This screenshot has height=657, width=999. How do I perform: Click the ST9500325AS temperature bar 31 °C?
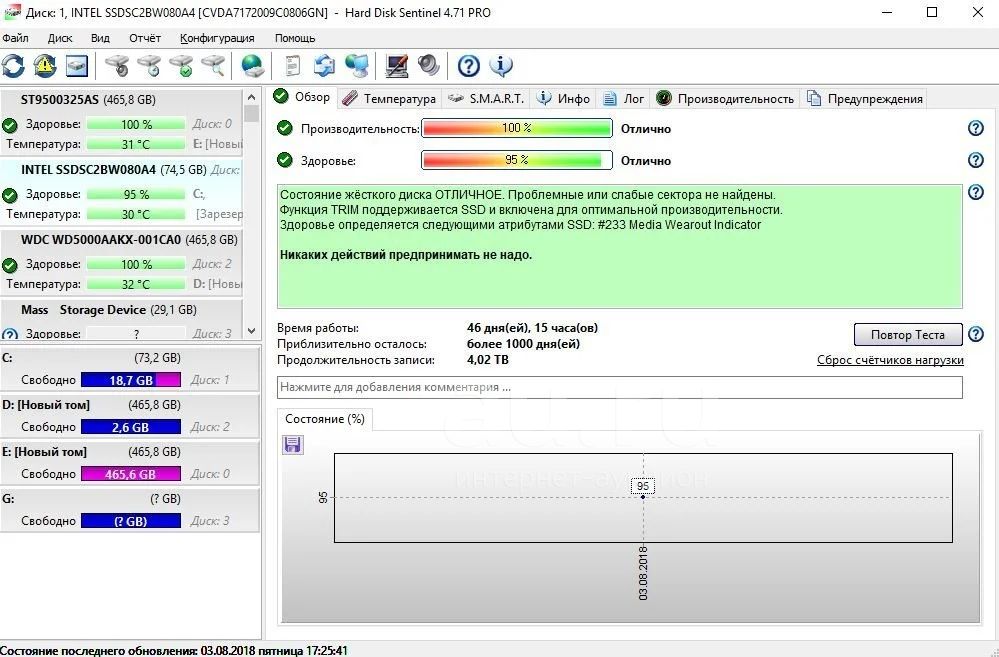tap(136, 144)
